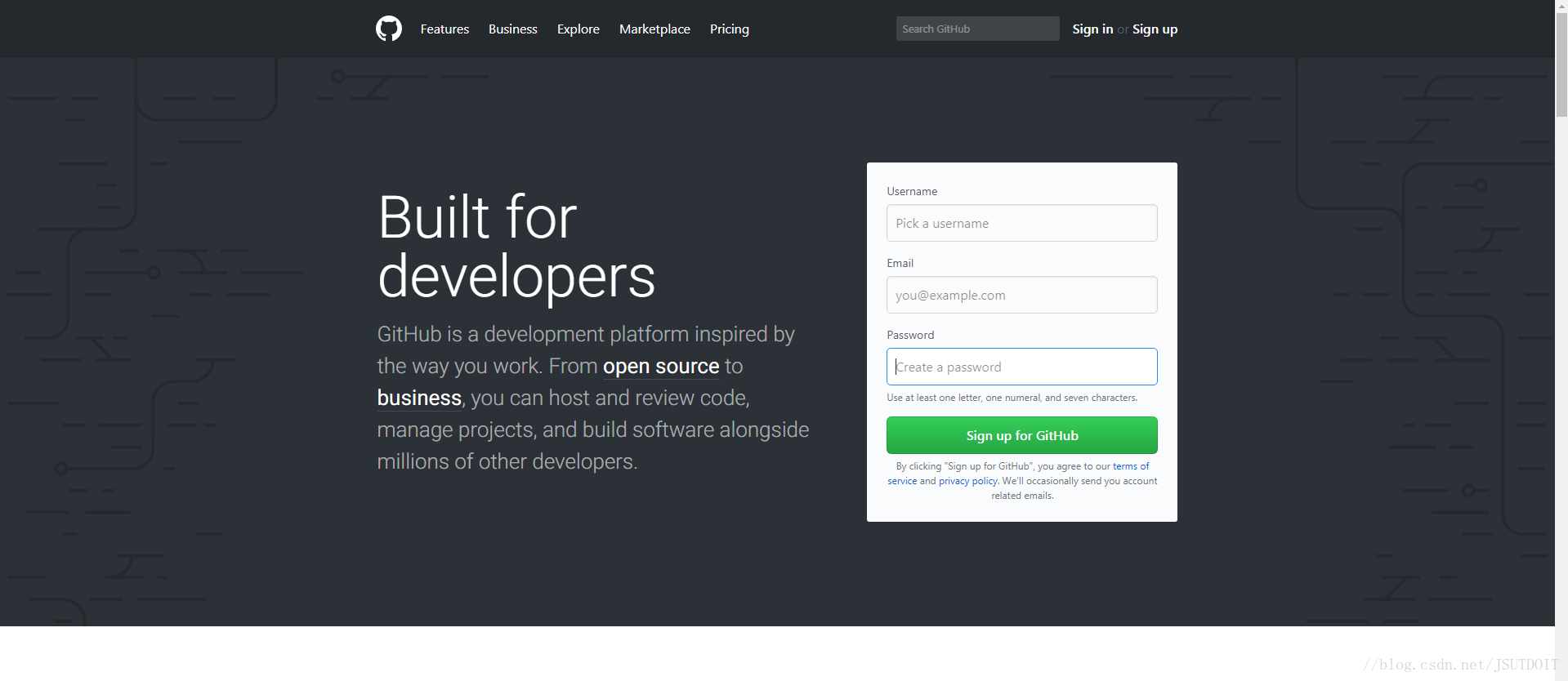Click the green Sign up for GitHub button
The width and height of the screenshot is (1568, 681).
pyautogui.click(x=1021, y=435)
